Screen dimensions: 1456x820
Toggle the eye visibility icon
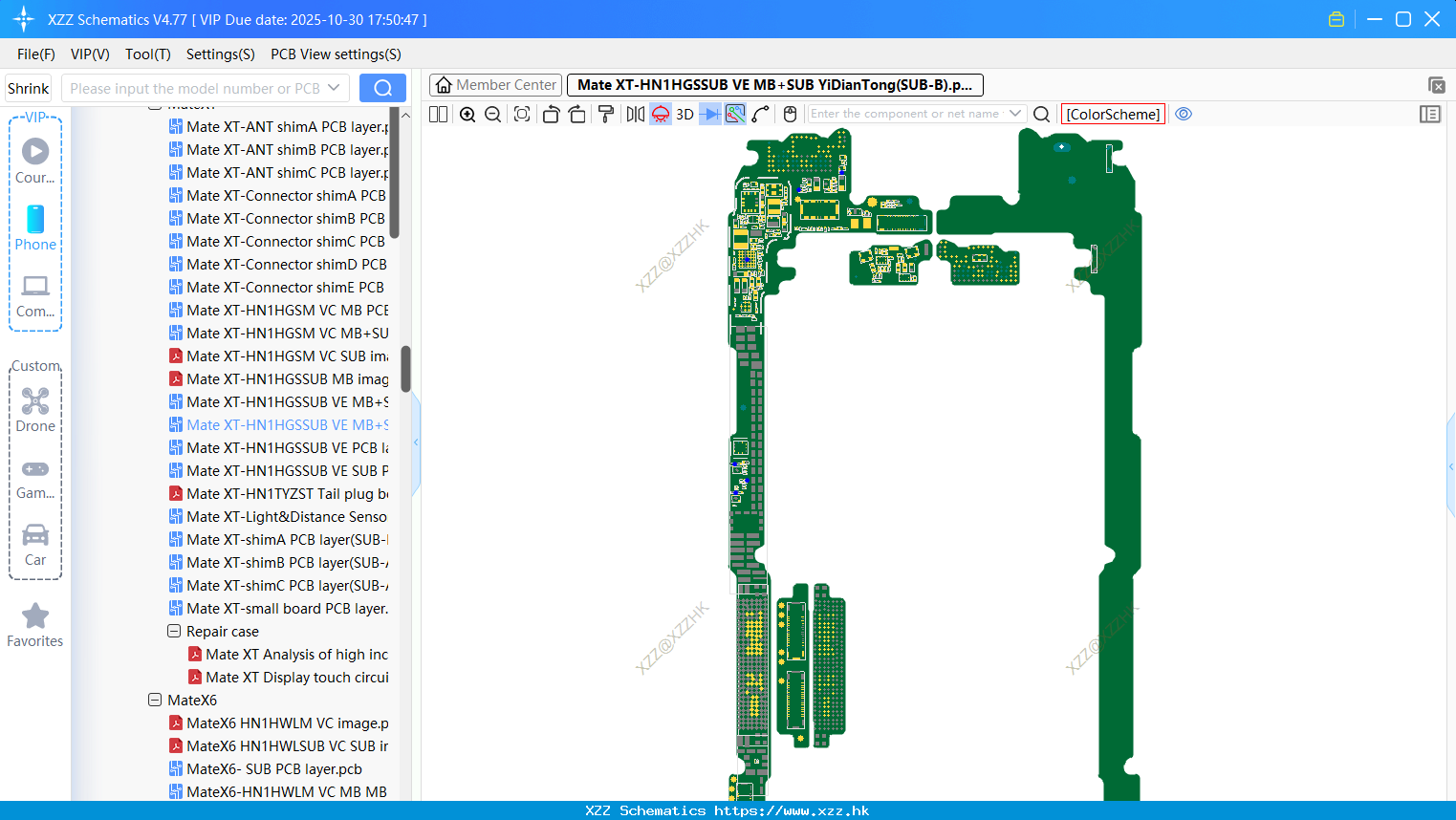(x=1184, y=114)
